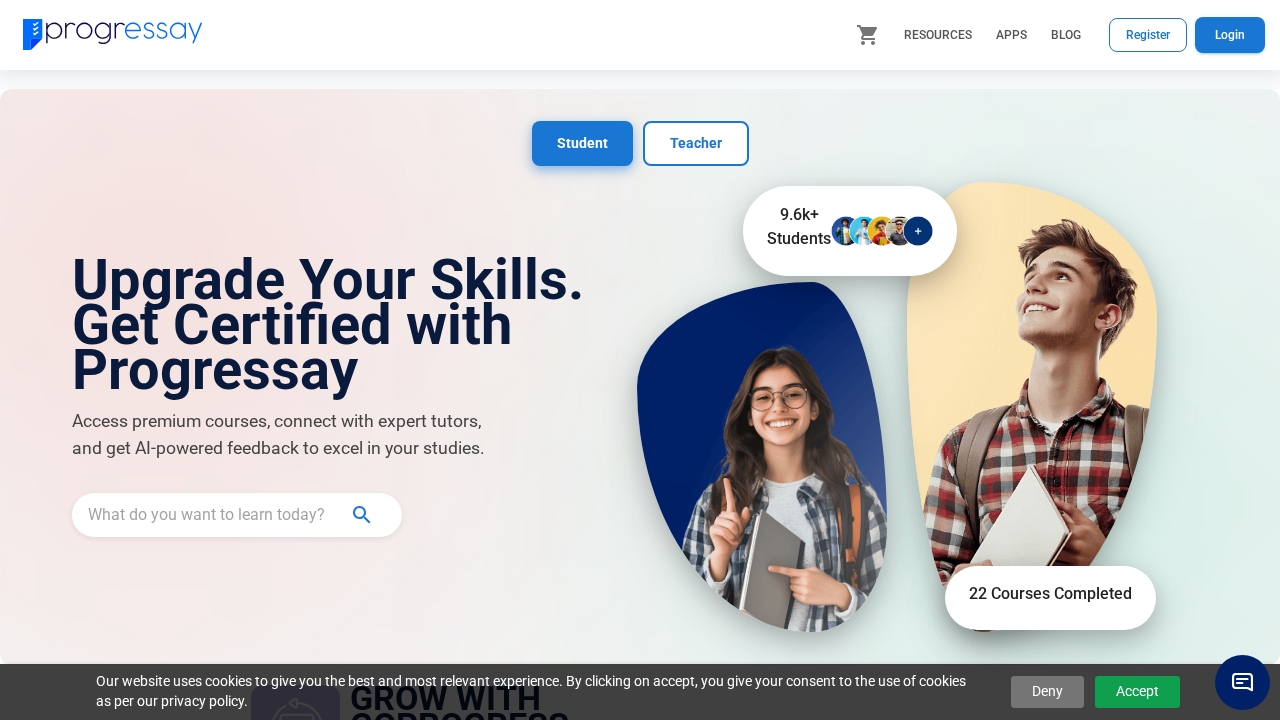Screen dimensions: 1280x720
Task: Click the Register button
Action: tap(1148, 35)
